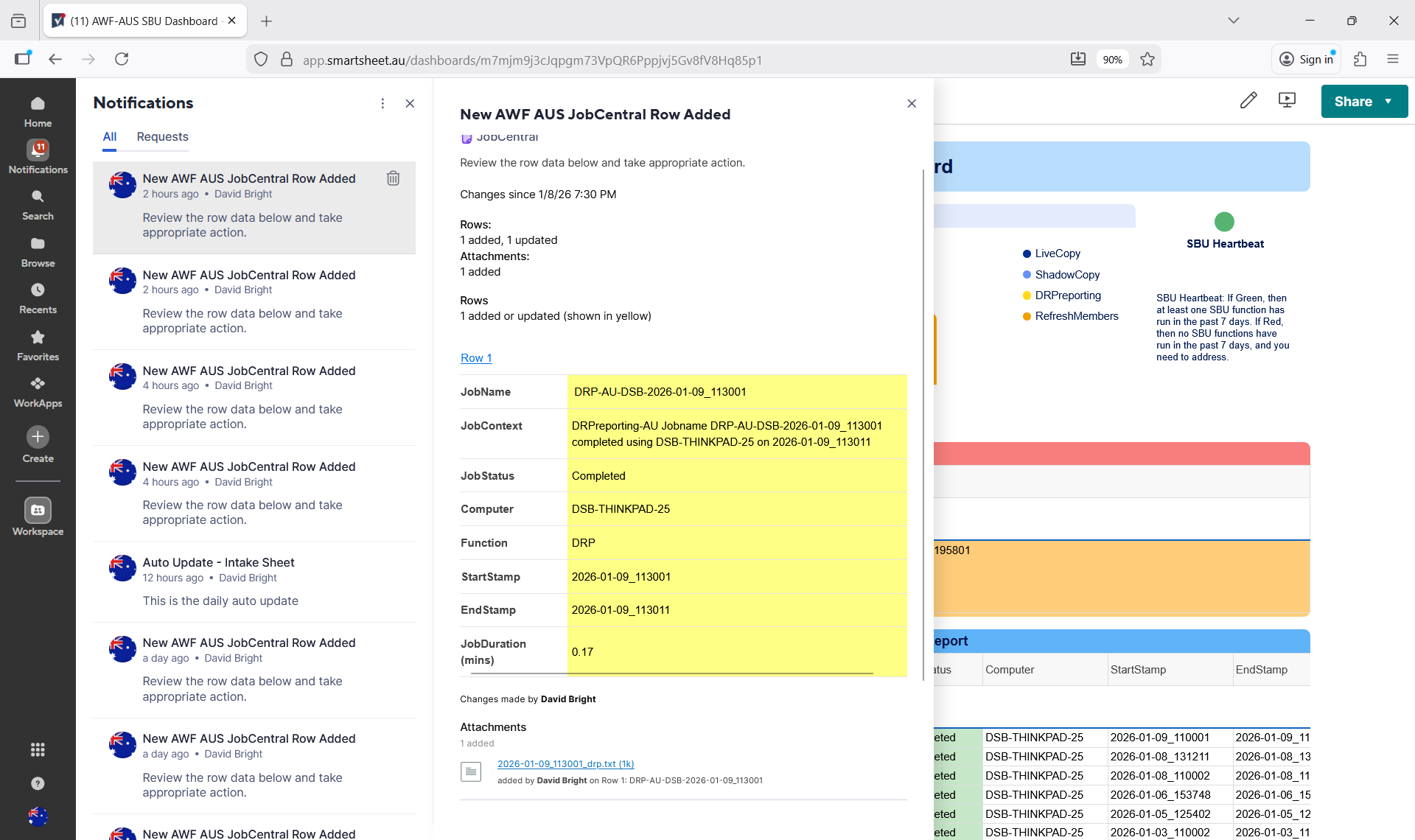Open the app launcher grid icon
1415x840 pixels.
click(x=38, y=749)
